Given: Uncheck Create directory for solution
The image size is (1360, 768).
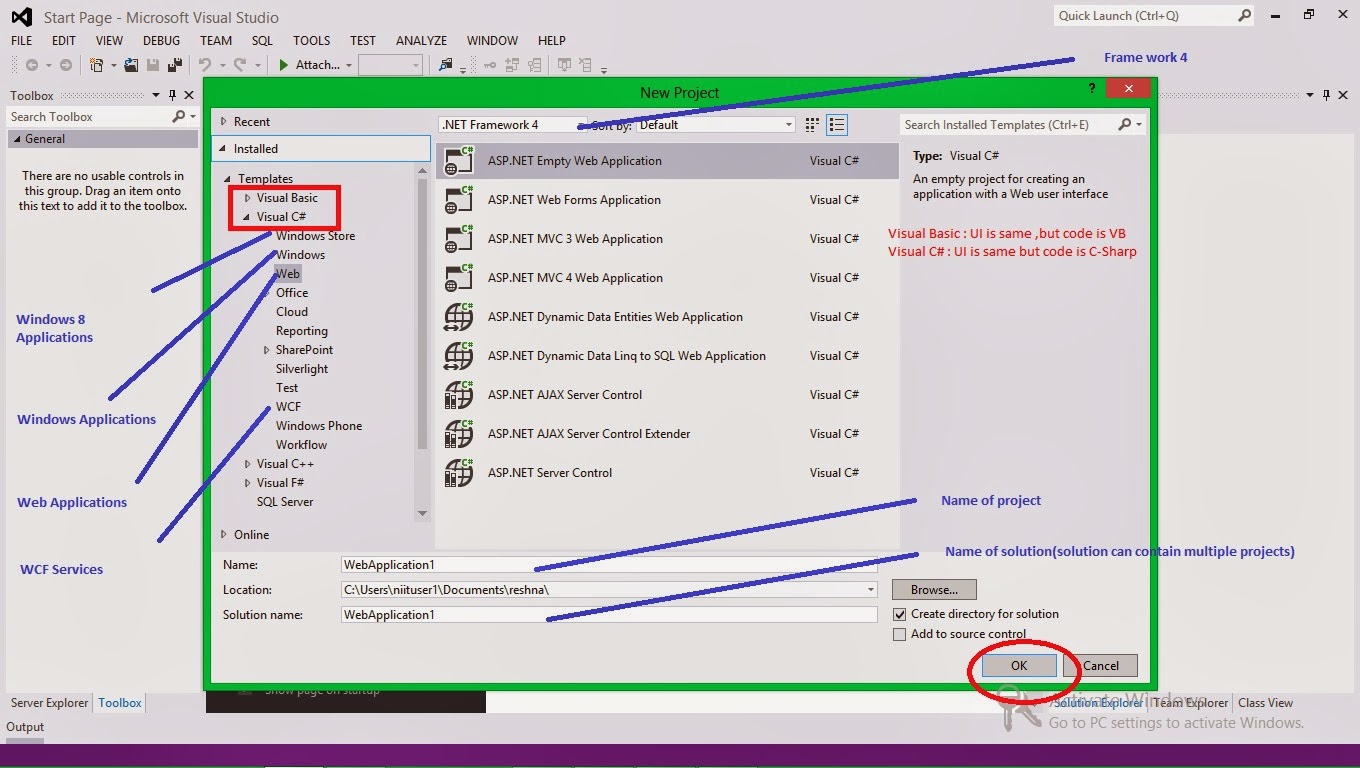Looking at the screenshot, I should click(x=898, y=614).
